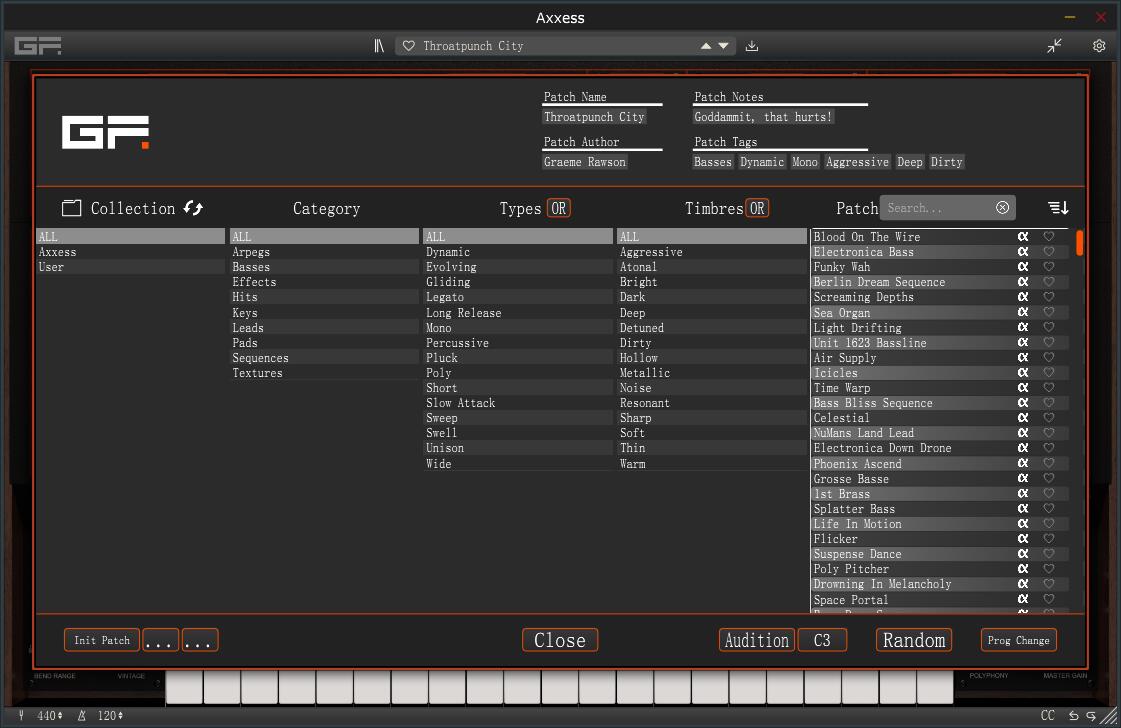Edit Patch Author Graeme Rawson field

pyautogui.click(x=585, y=162)
